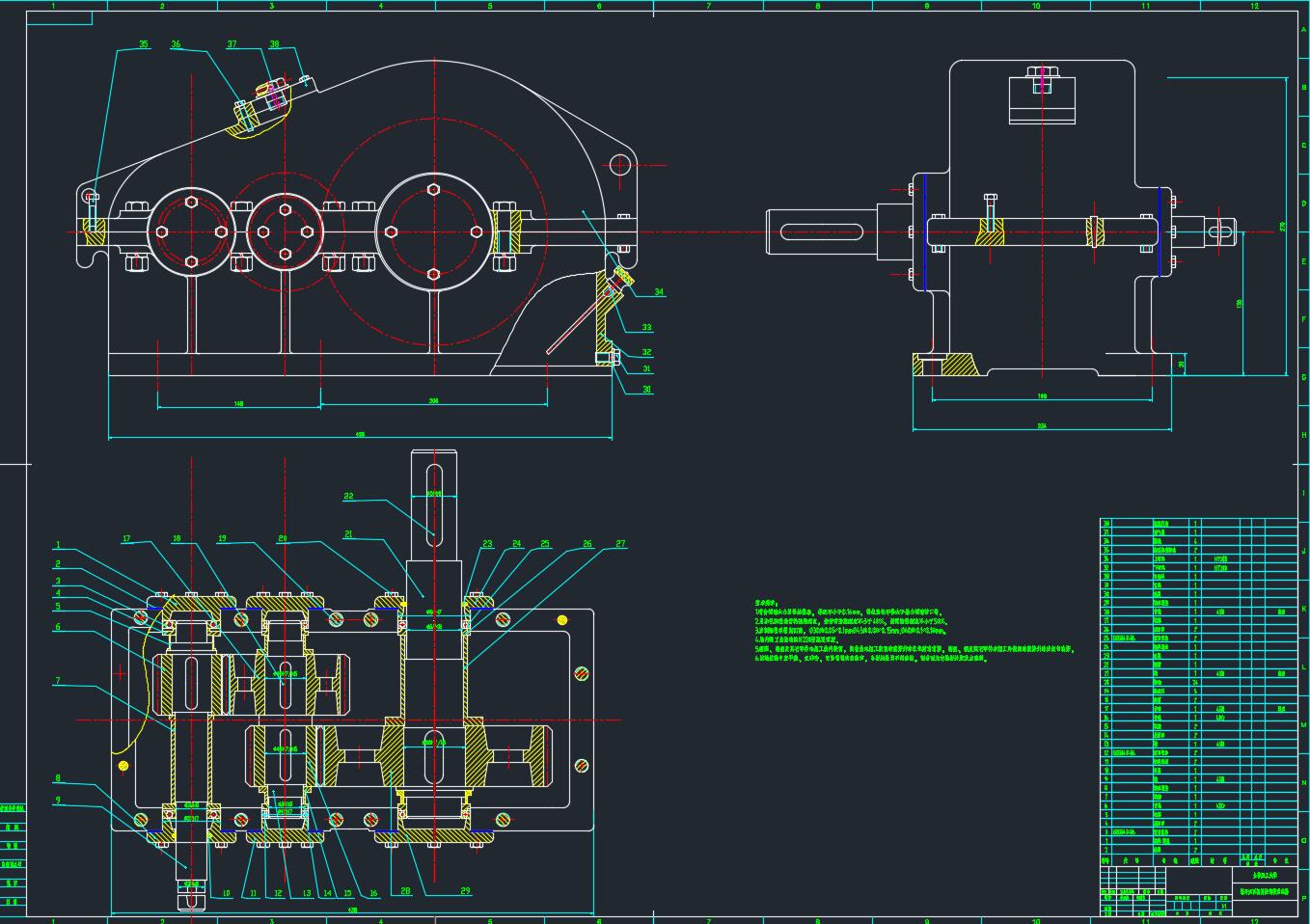Screen dimensions: 1310x924
Task: Select the callout label 22 on output shaft
Action: [x=348, y=497]
